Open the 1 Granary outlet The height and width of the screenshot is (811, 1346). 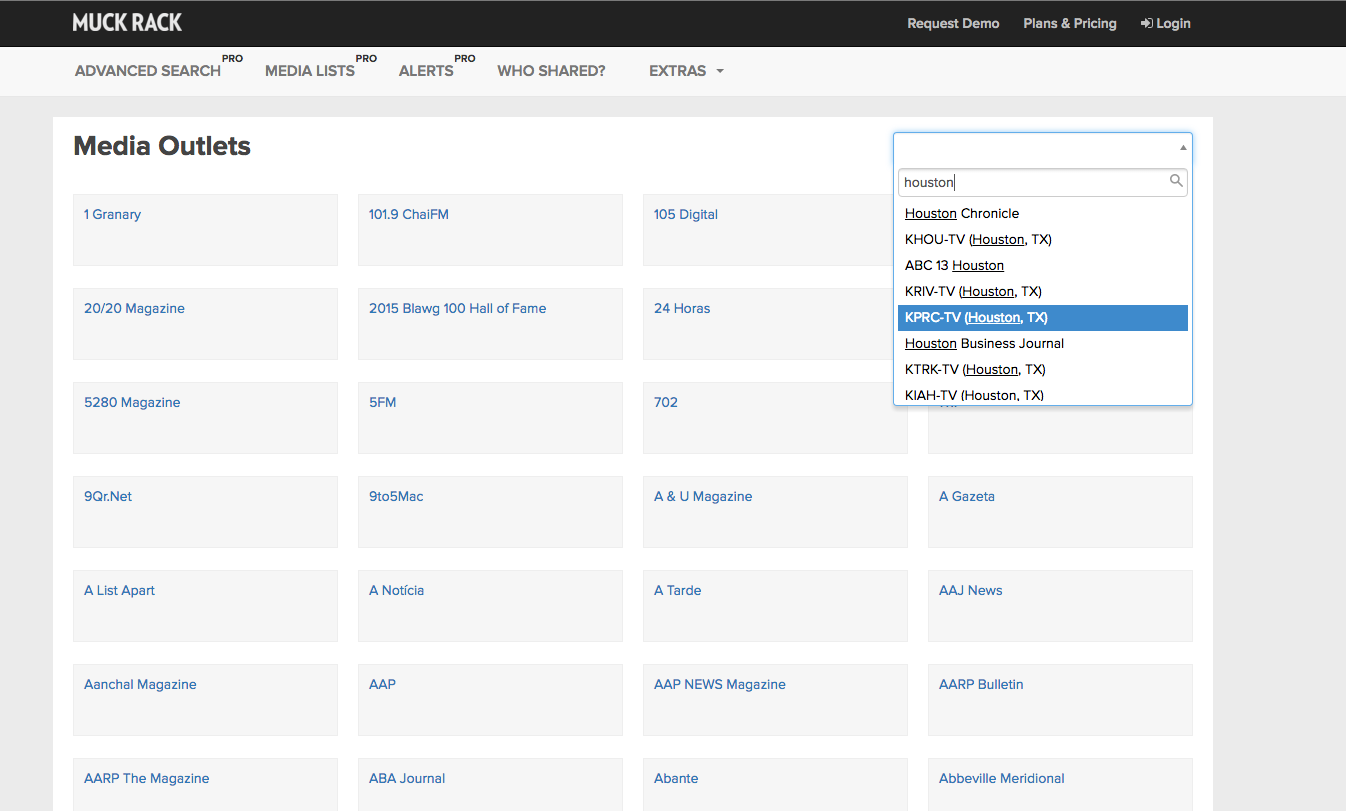(112, 214)
